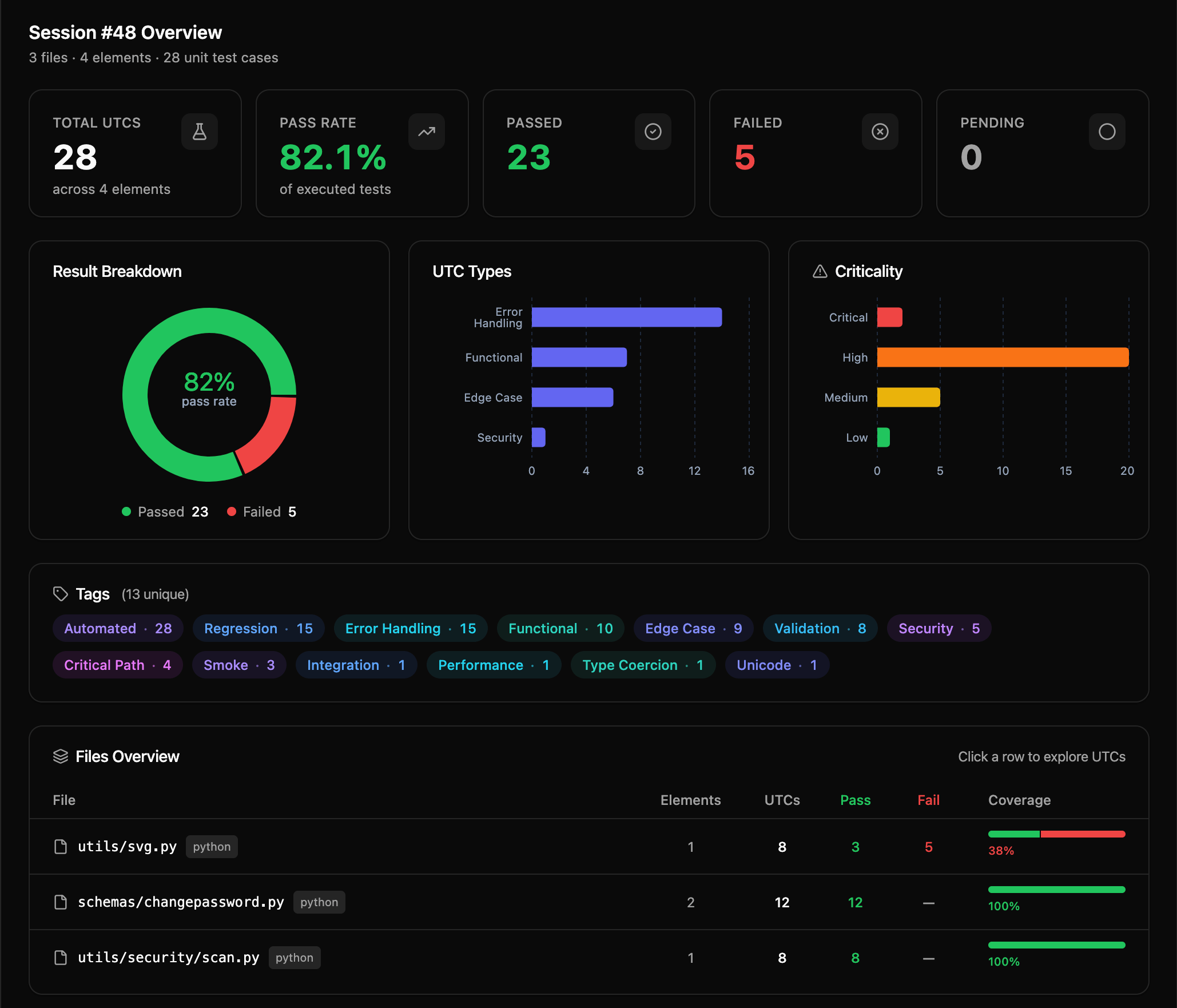Image resolution: width=1177 pixels, height=1008 pixels.
Task: Click the "(13 unique)" tags count label
Action: pos(155,594)
